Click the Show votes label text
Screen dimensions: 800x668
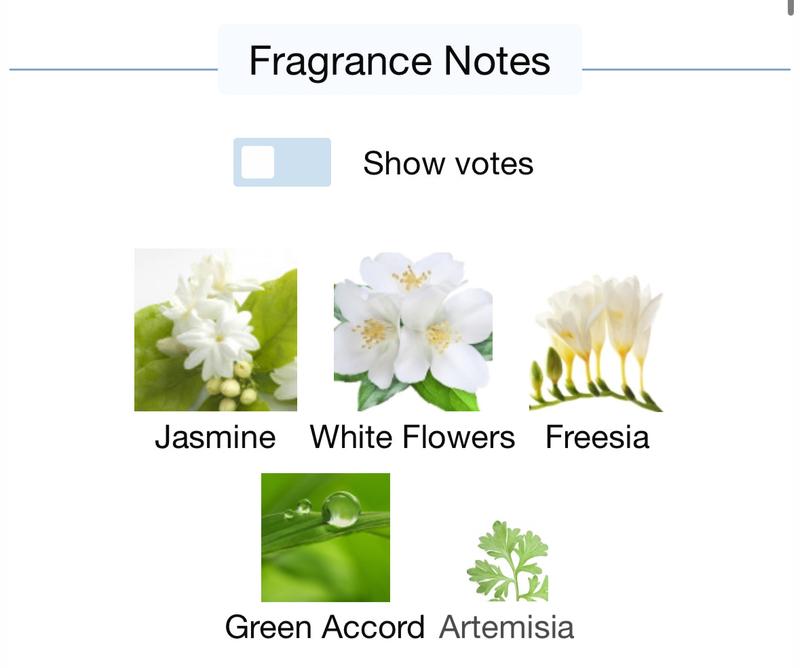[448, 164]
